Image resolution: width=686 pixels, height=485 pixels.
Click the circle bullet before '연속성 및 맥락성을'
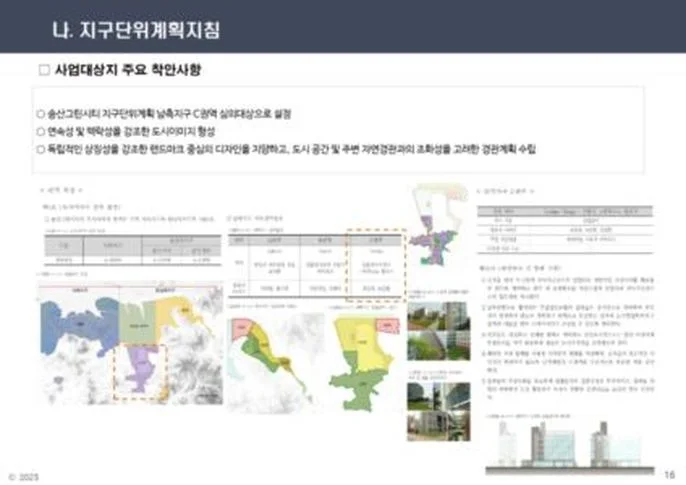click(x=41, y=131)
